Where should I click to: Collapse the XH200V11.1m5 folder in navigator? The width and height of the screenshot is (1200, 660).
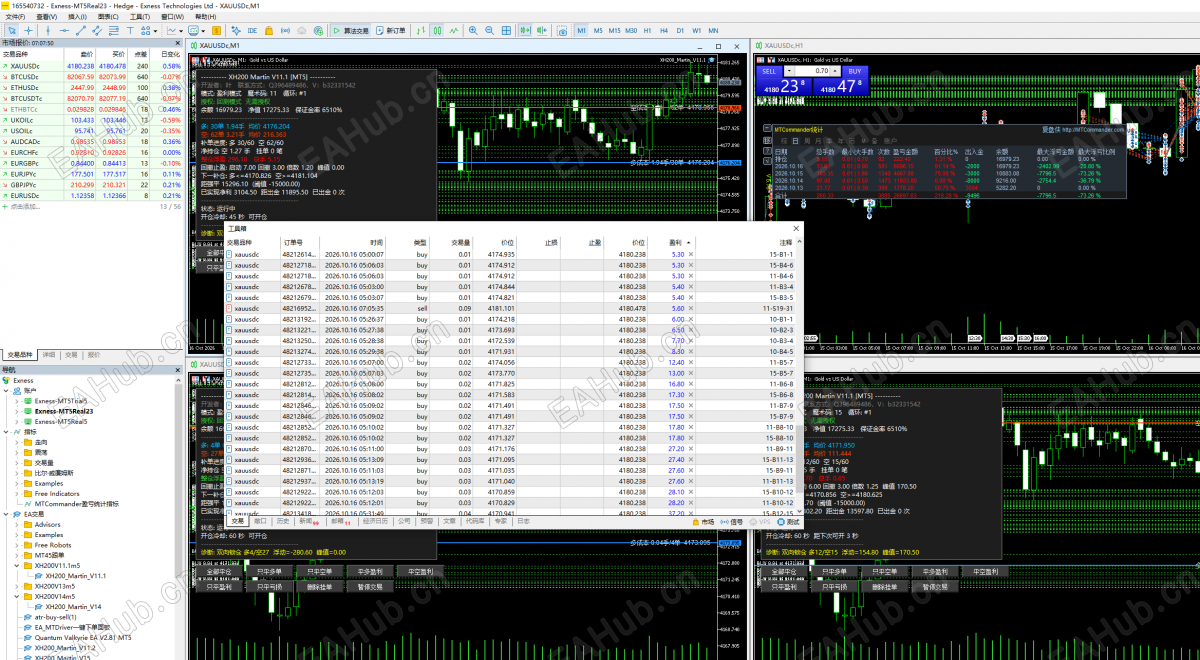point(17,565)
